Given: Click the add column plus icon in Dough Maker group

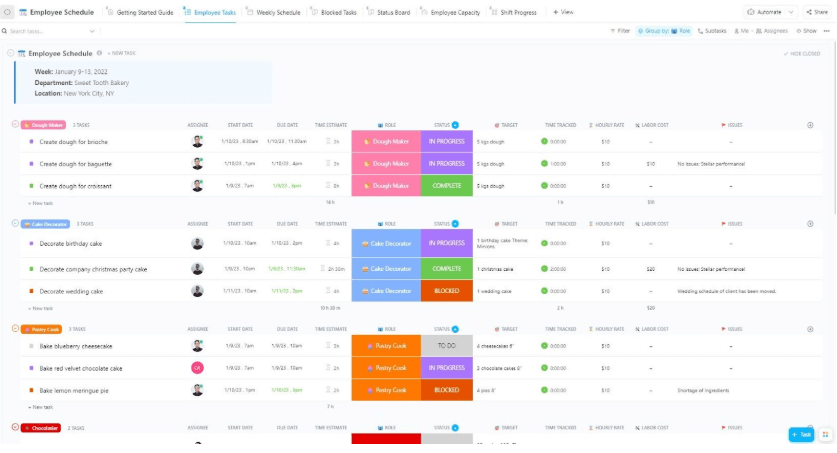Looking at the screenshot, I should (810, 125).
